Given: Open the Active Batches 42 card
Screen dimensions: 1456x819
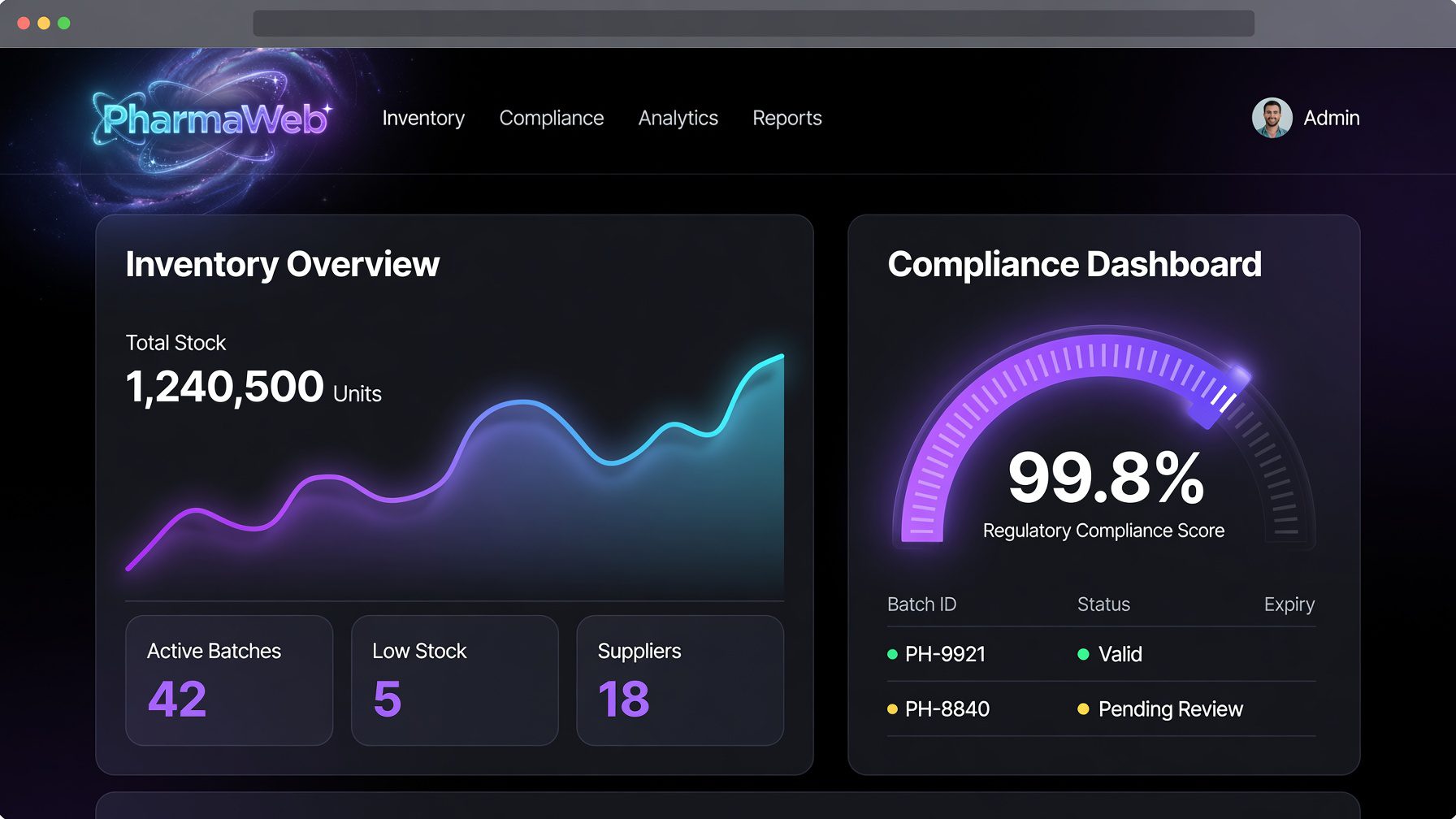Looking at the screenshot, I should coord(229,681).
